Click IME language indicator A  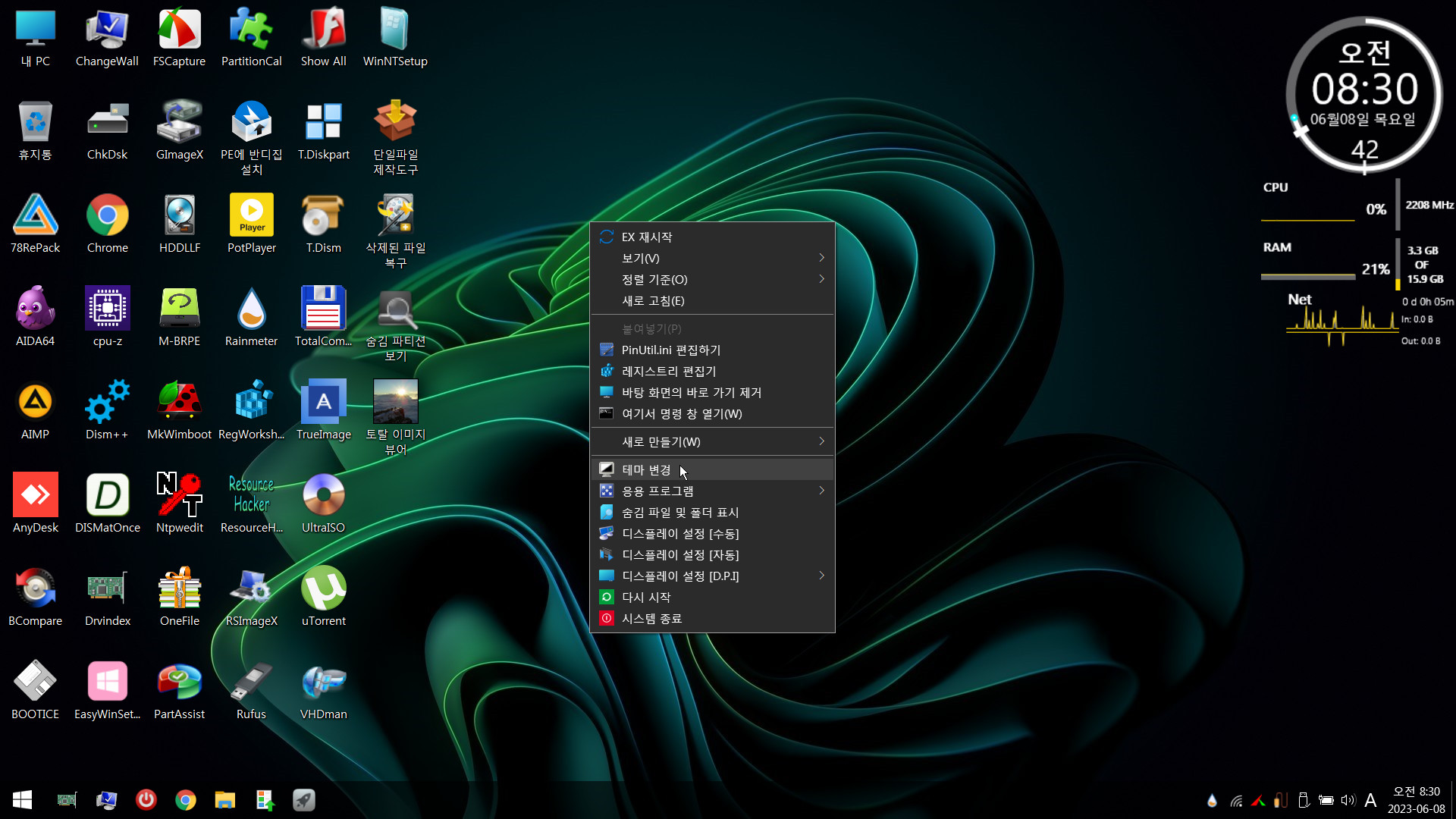click(1370, 800)
